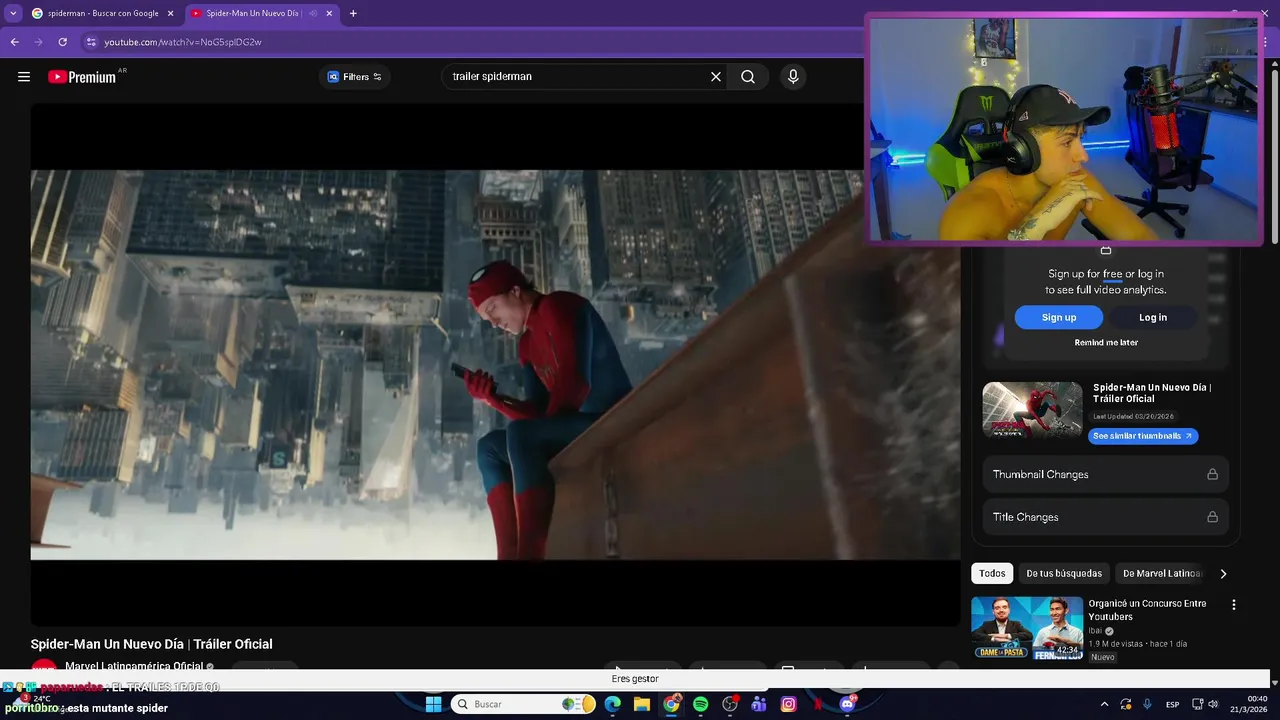Follow the 'free' link in sign-up text
The image size is (1280, 720).
(1112, 274)
